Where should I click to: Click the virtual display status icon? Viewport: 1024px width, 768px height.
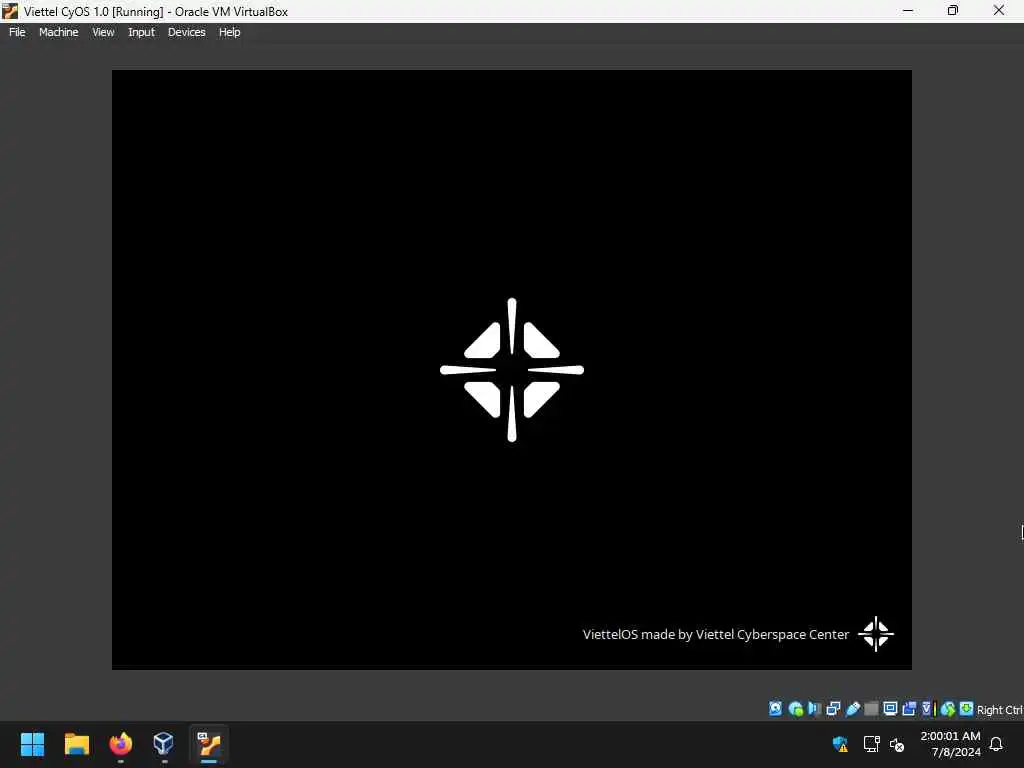tap(890, 709)
